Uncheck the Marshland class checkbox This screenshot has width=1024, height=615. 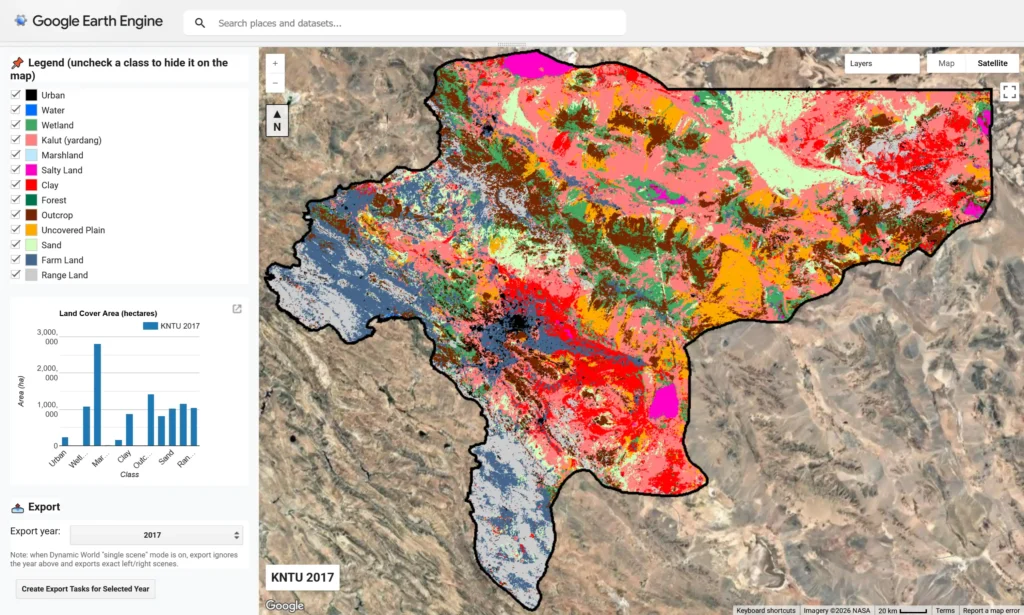[16, 155]
